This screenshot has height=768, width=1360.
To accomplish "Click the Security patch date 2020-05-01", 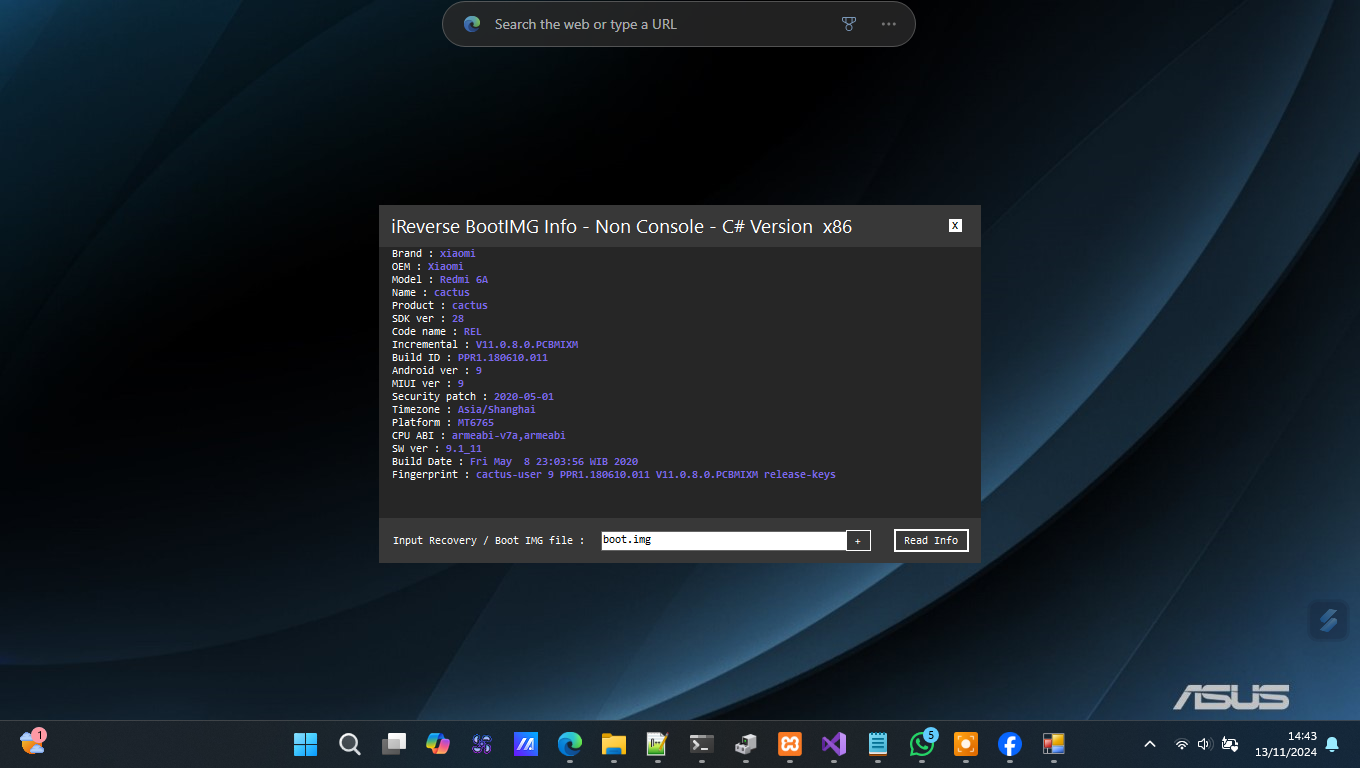I will click(x=524, y=397).
